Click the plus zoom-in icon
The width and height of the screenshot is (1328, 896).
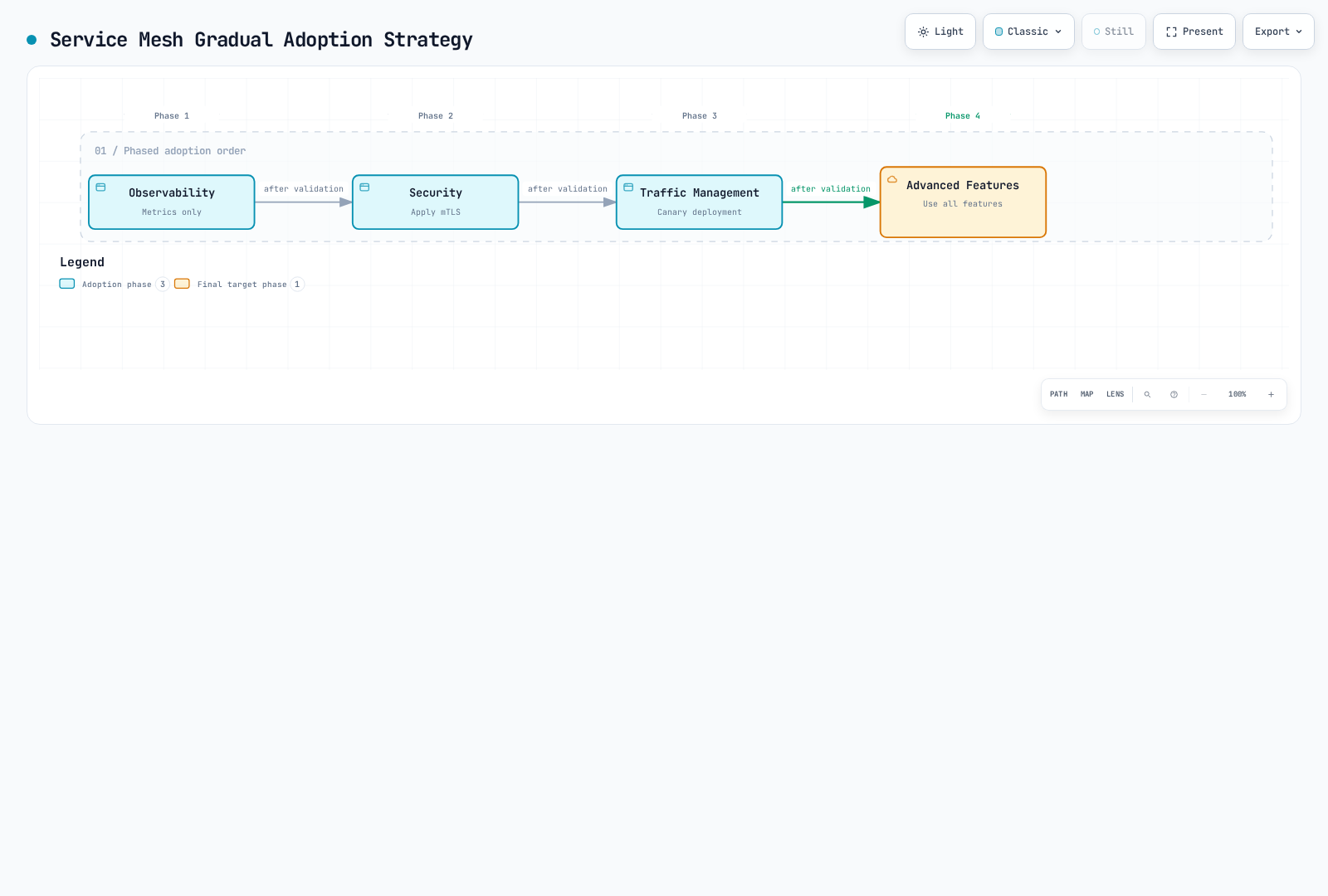coord(1271,394)
